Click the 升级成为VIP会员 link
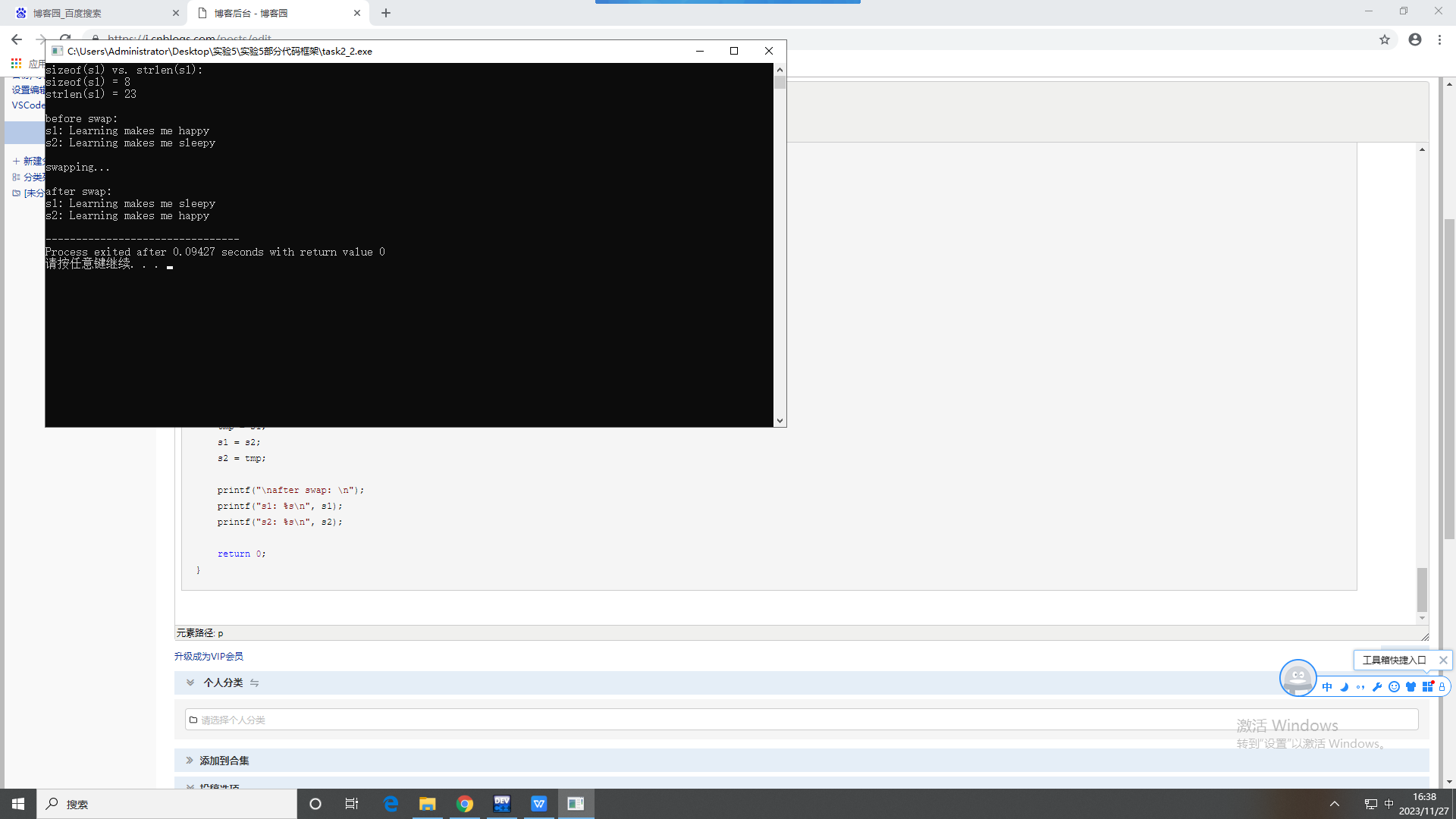This screenshot has width=1456, height=819. click(209, 656)
